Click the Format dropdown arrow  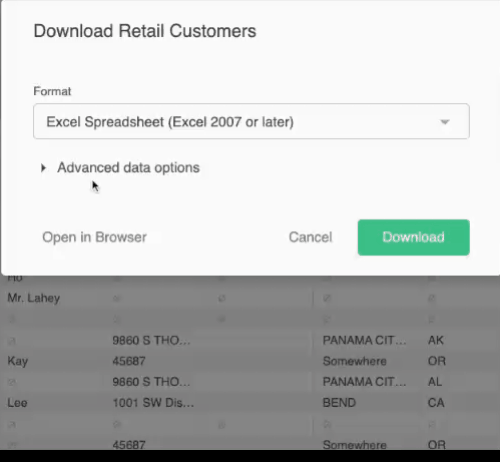[x=445, y=122]
